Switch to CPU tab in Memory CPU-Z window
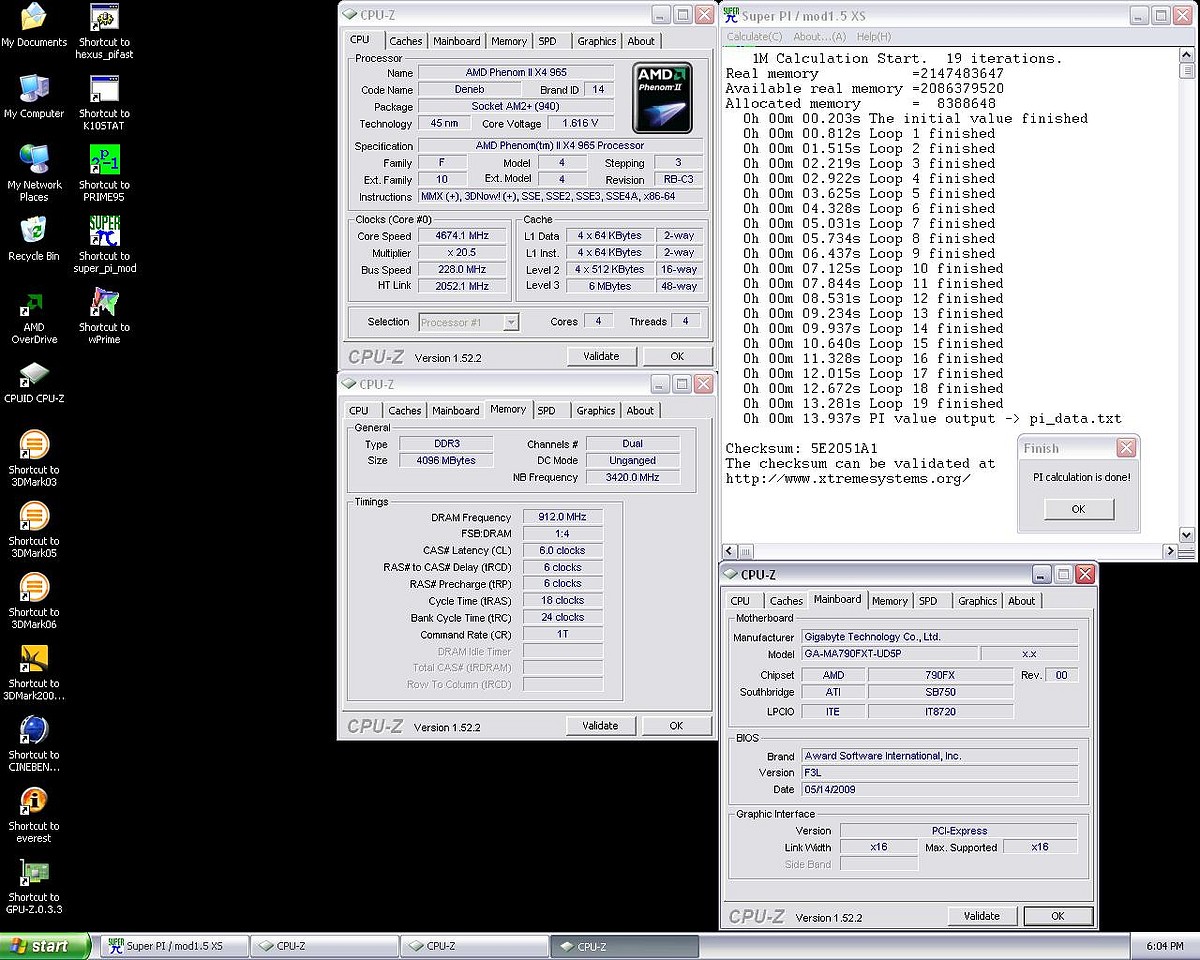 click(359, 411)
